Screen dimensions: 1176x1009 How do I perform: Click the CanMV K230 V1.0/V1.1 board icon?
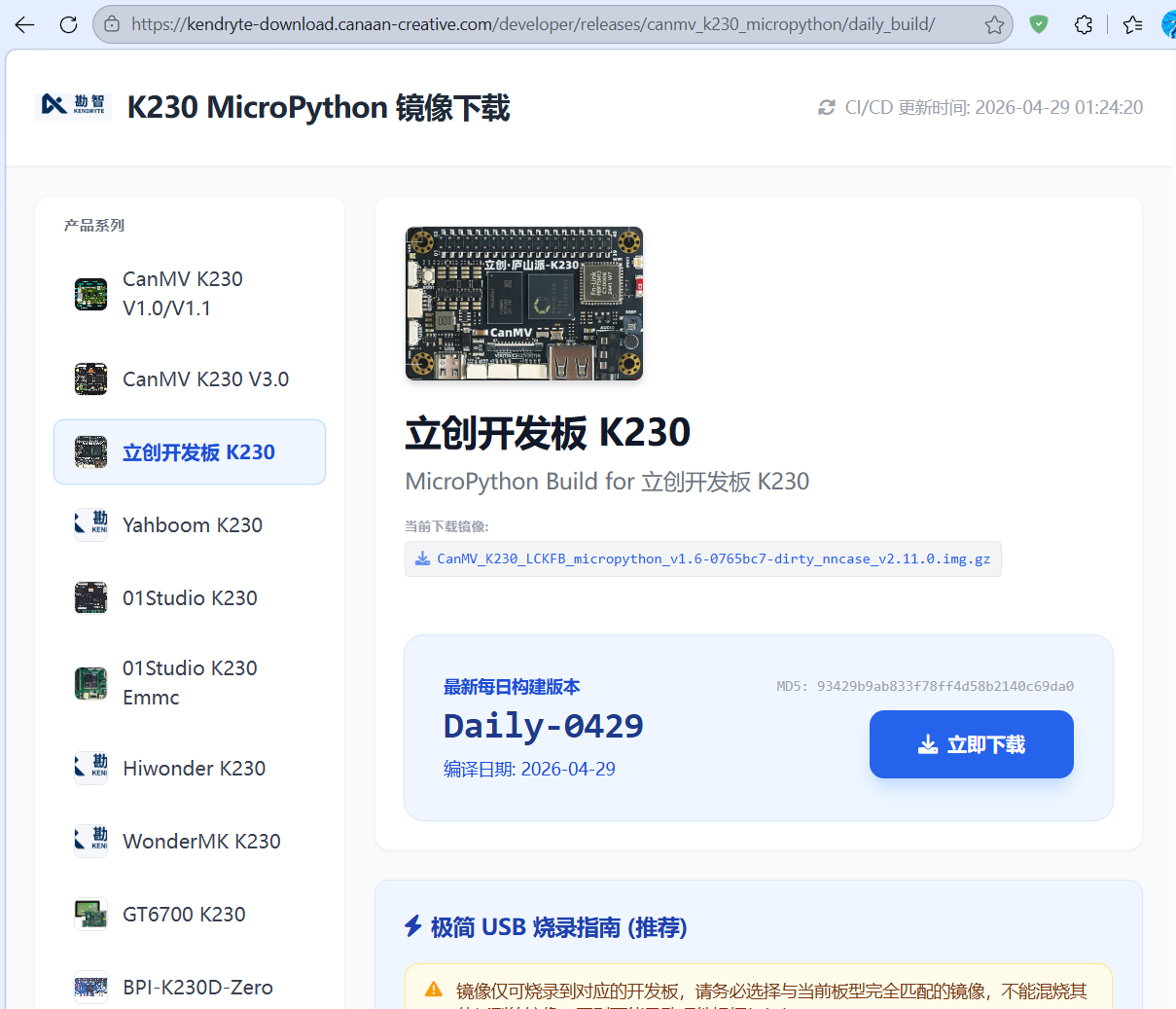tap(90, 294)
